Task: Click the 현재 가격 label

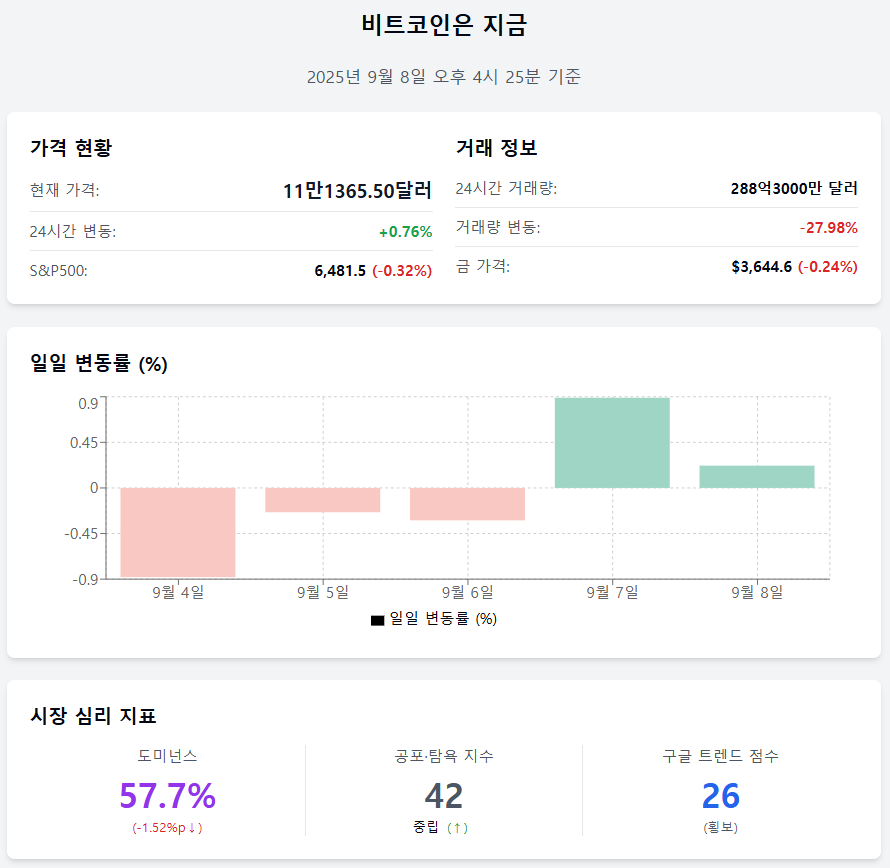Action: [x=65, y=190]
